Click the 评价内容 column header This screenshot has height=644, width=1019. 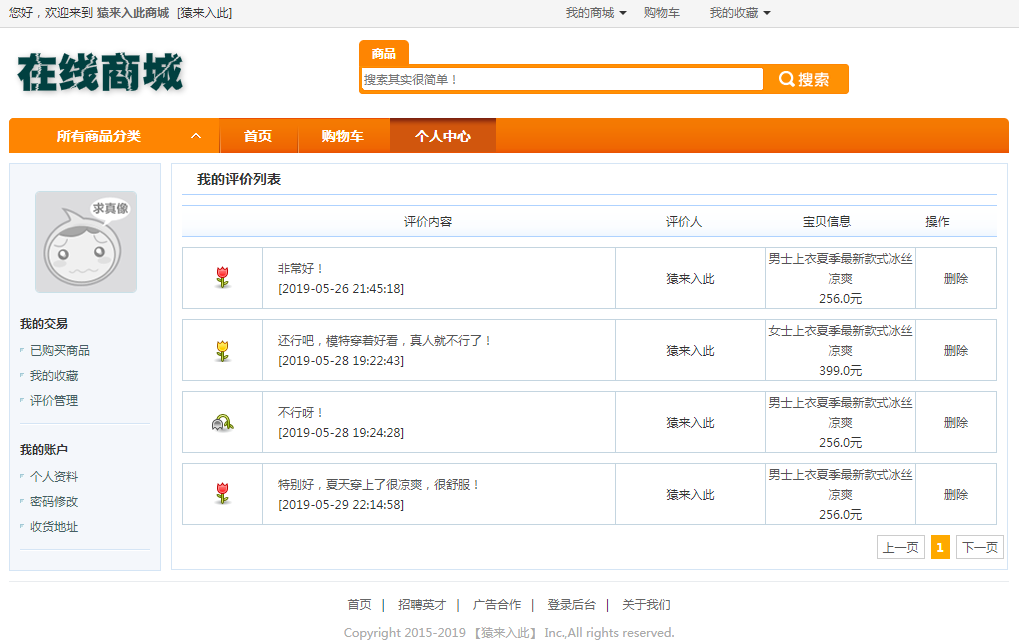click(428, 222)
